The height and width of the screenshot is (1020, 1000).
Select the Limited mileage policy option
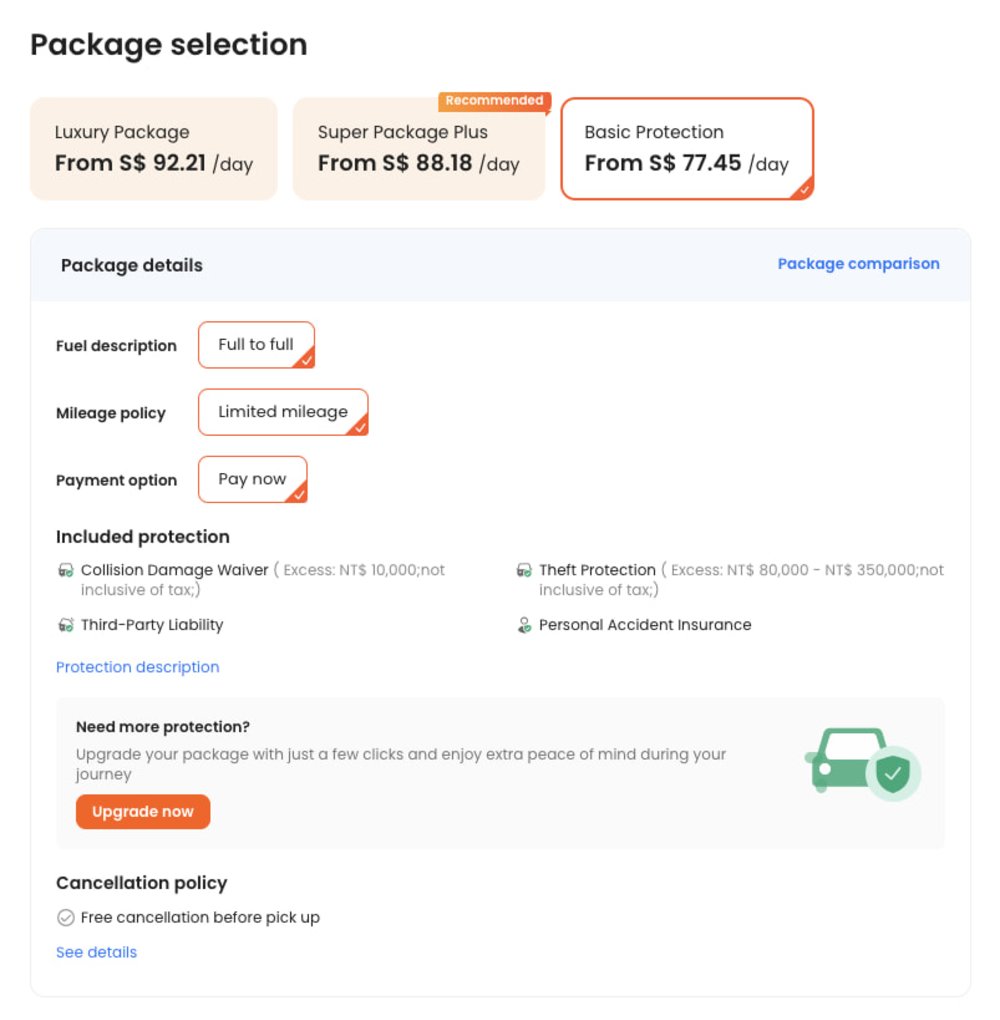283,412
